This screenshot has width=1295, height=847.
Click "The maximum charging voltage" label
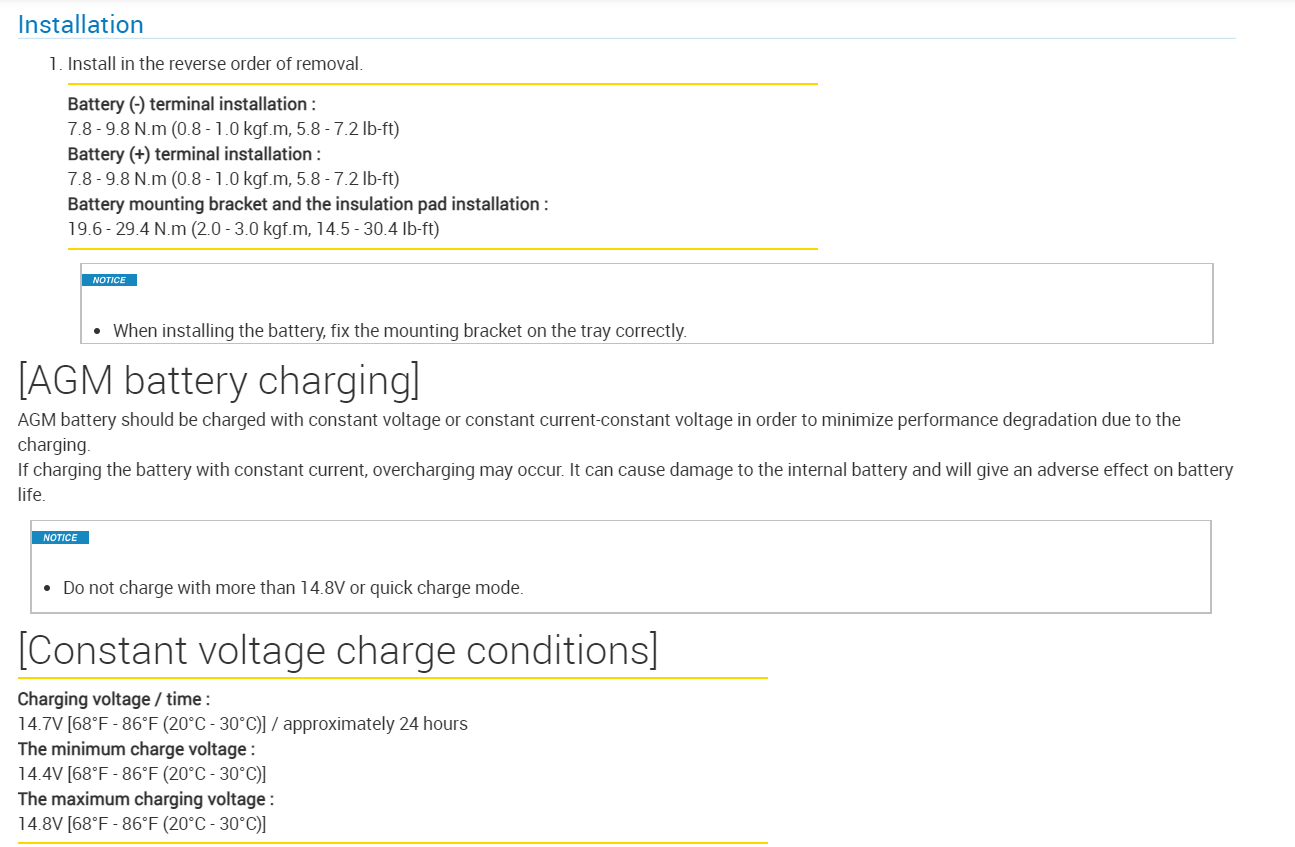coord(146,799)
